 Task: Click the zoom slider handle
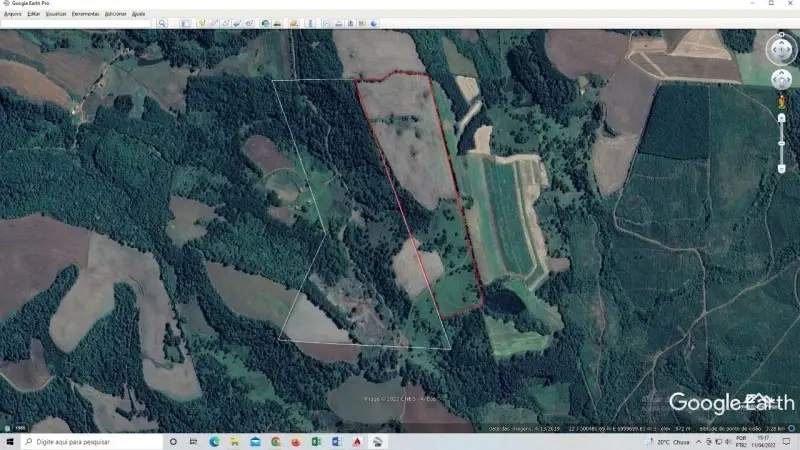tap(781, 143)
